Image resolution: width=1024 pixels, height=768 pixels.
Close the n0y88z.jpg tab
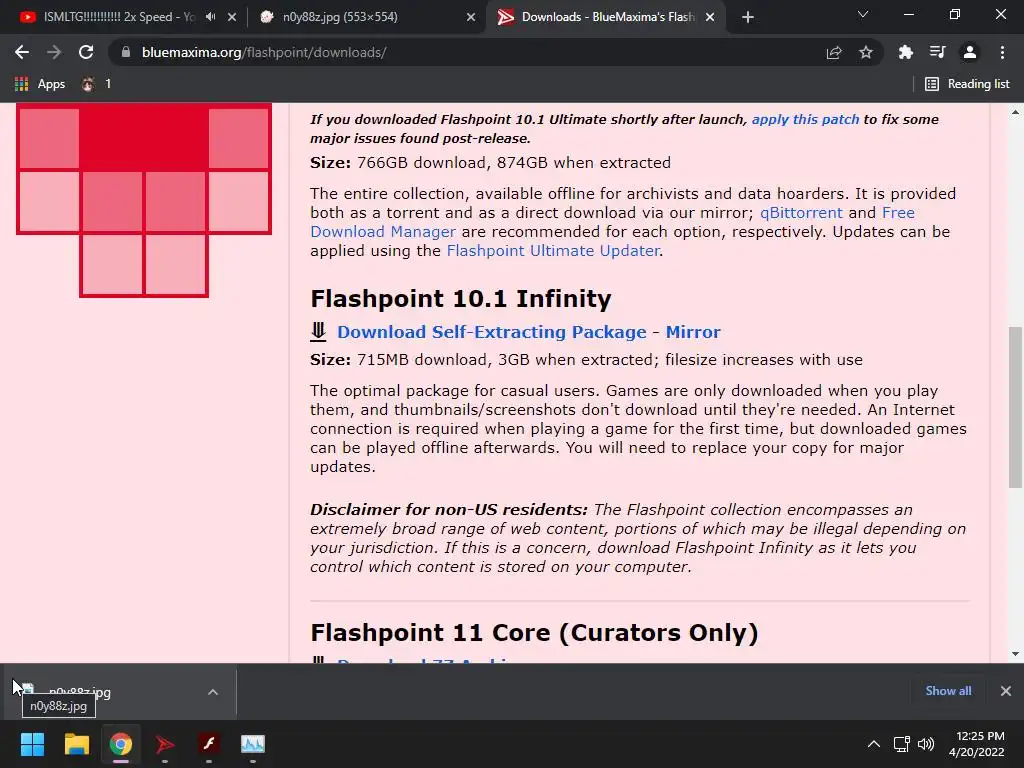[471, 17]
